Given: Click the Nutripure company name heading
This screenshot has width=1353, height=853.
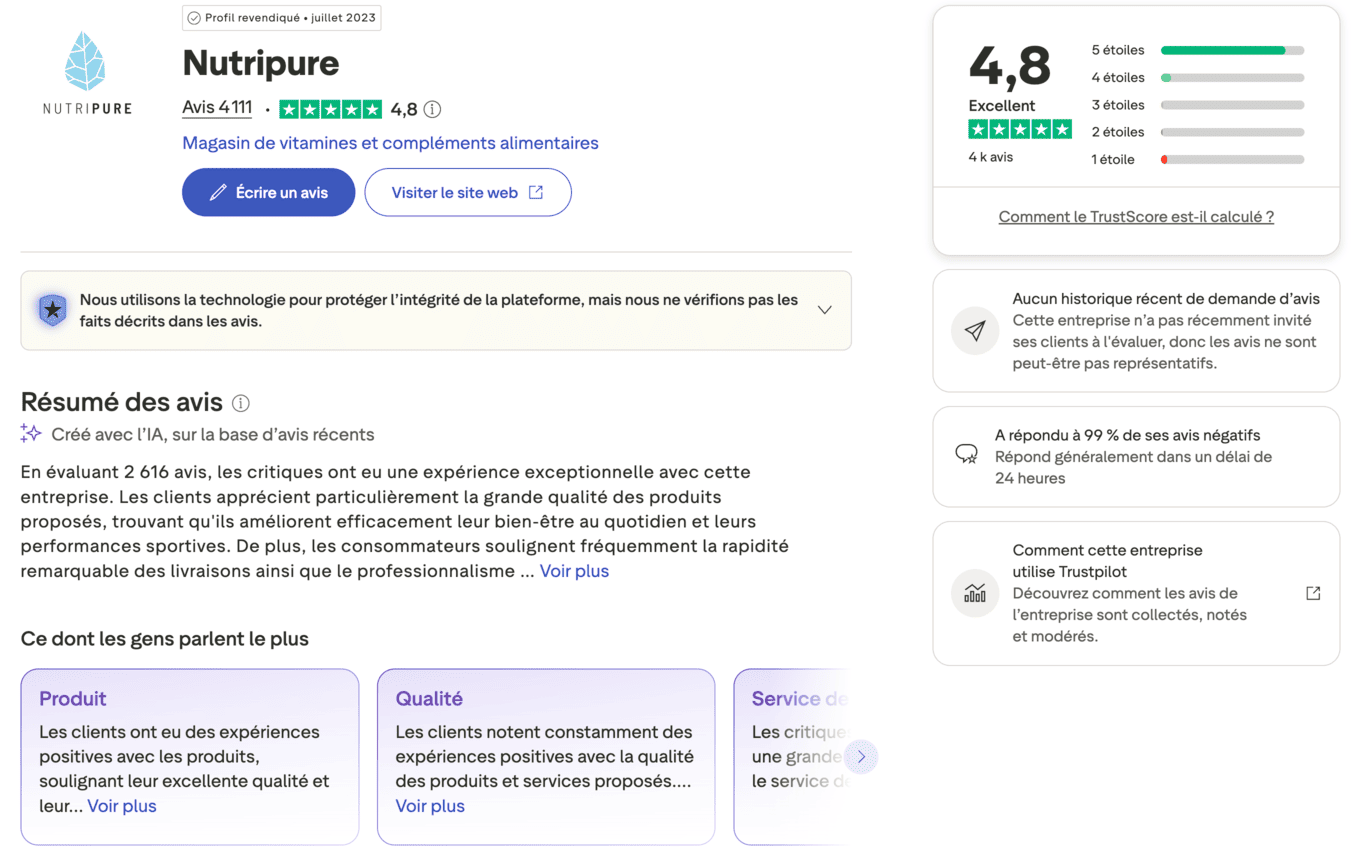Looking at the screenshot, I should coord(261,64).
